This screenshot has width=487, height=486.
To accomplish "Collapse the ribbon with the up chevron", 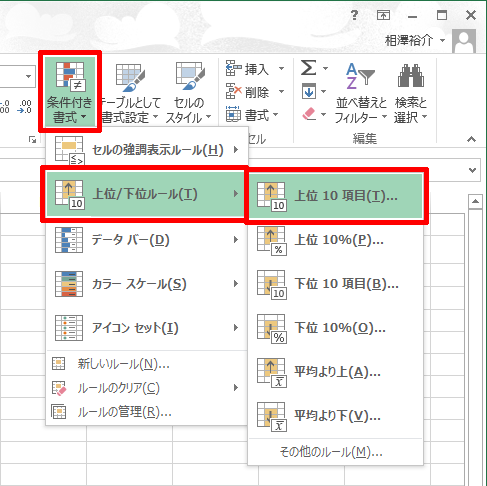I will click(x=471, y=139).
